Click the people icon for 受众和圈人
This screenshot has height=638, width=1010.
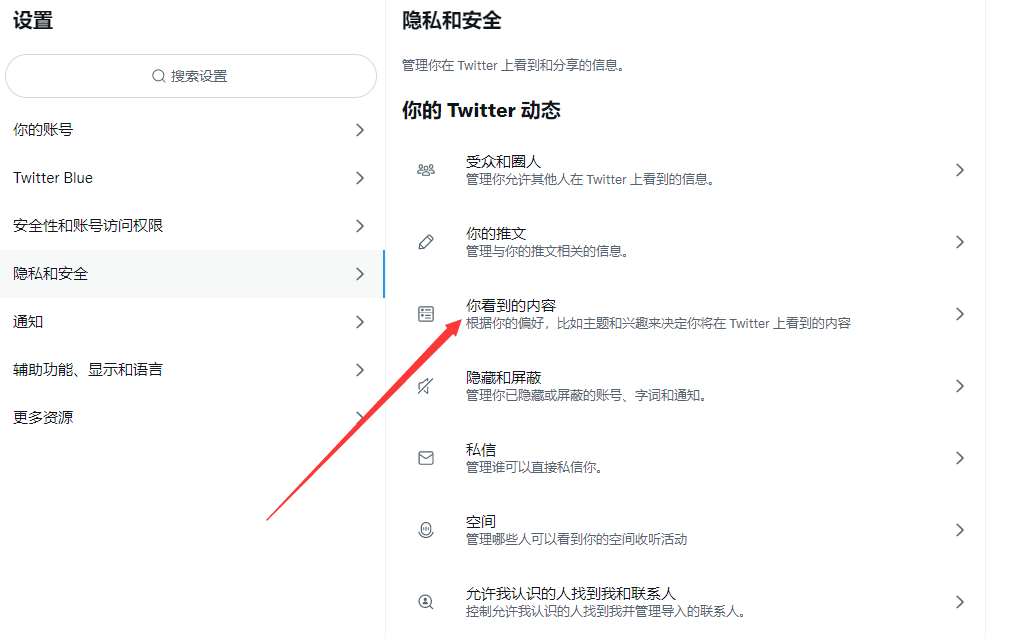tap(426, 170)
